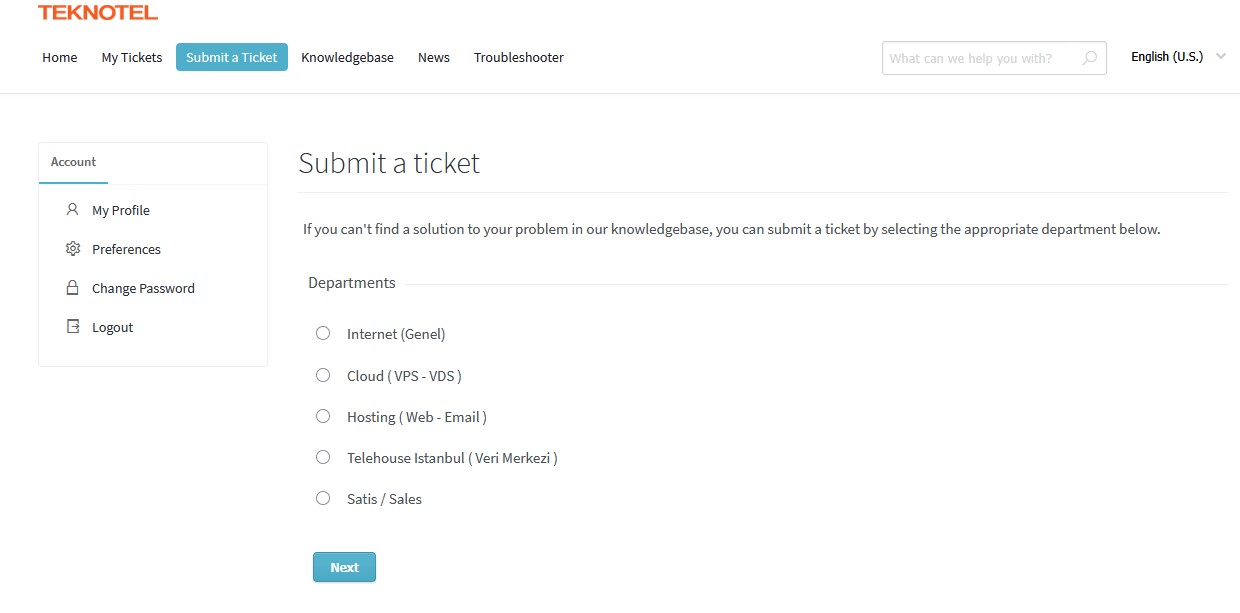Click the Preferences gear icon
This screenshot has height=613, width=1240.
[x=72, y=249]
